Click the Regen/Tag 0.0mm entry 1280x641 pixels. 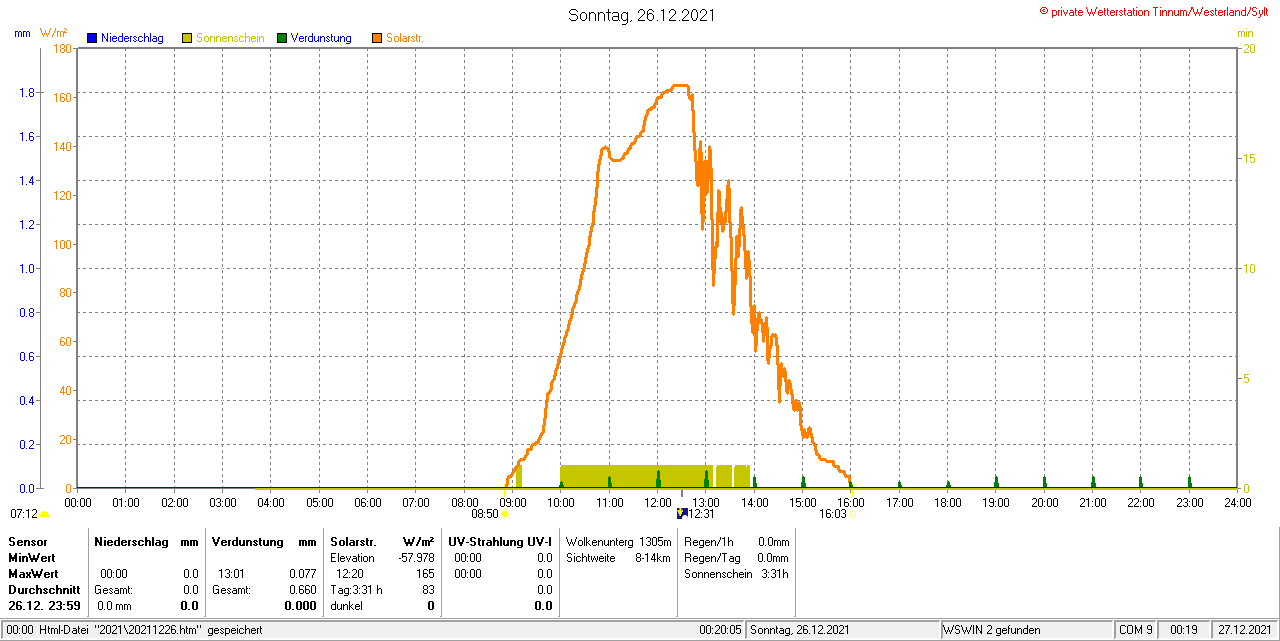point(737,558)
